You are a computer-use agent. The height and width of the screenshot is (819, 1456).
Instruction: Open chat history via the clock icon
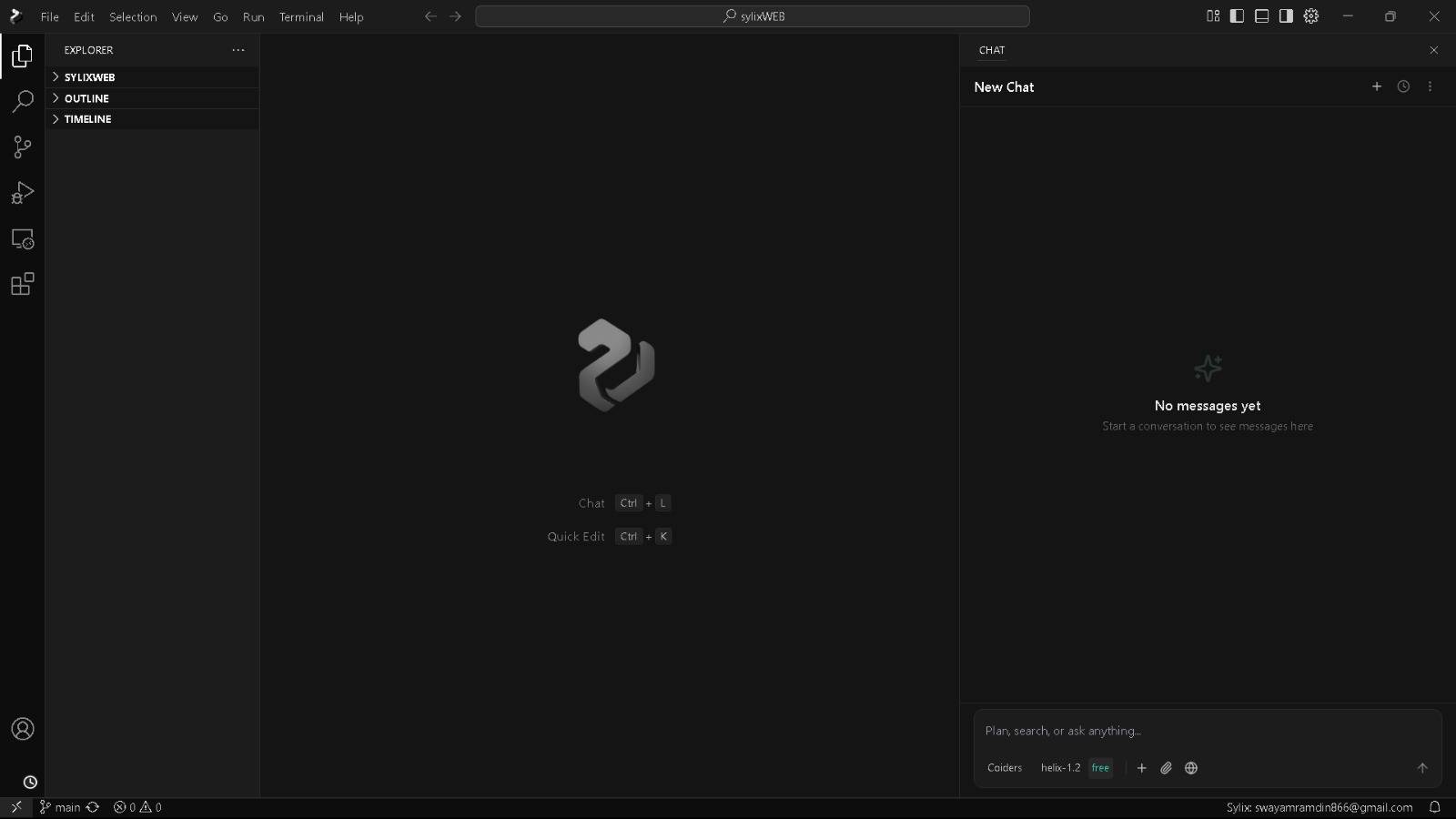(x=1403, y=86)
